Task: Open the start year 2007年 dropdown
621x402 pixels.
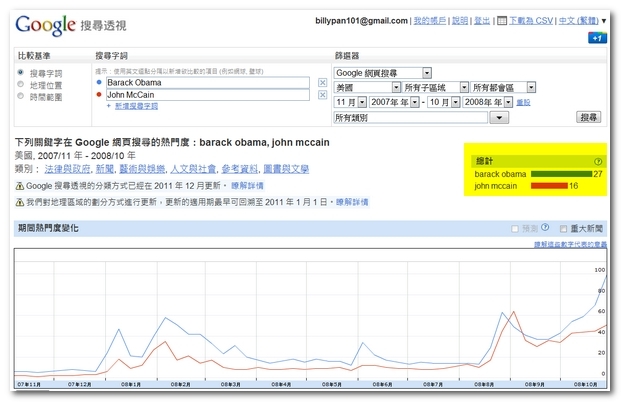Action: (x=394, y=102)
